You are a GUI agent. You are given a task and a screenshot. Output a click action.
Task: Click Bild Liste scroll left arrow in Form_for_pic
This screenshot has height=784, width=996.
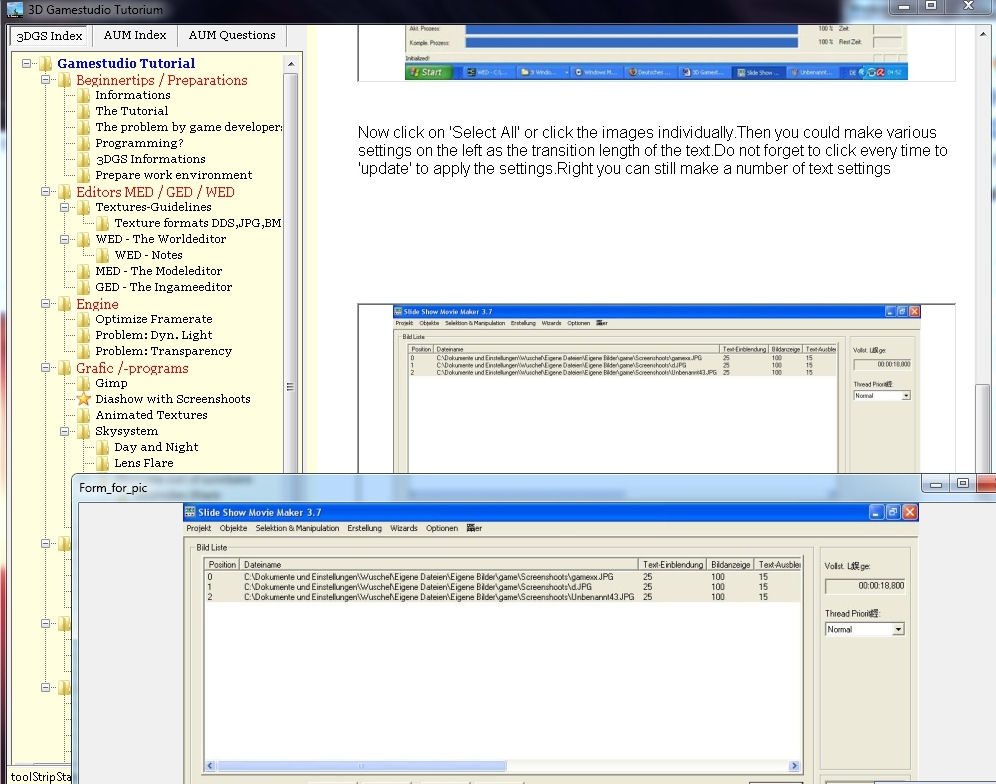[x=210, y=766]
